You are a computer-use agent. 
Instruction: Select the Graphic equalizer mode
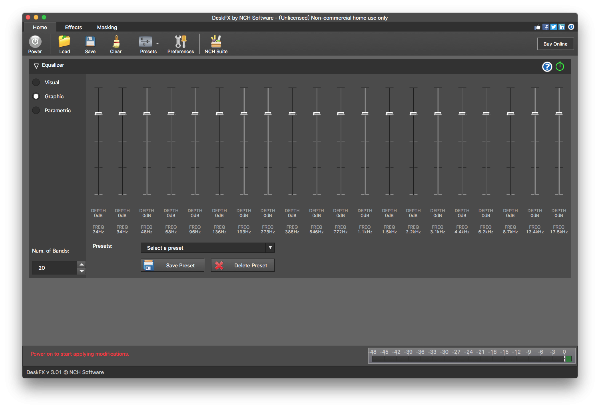click(37, 96)
